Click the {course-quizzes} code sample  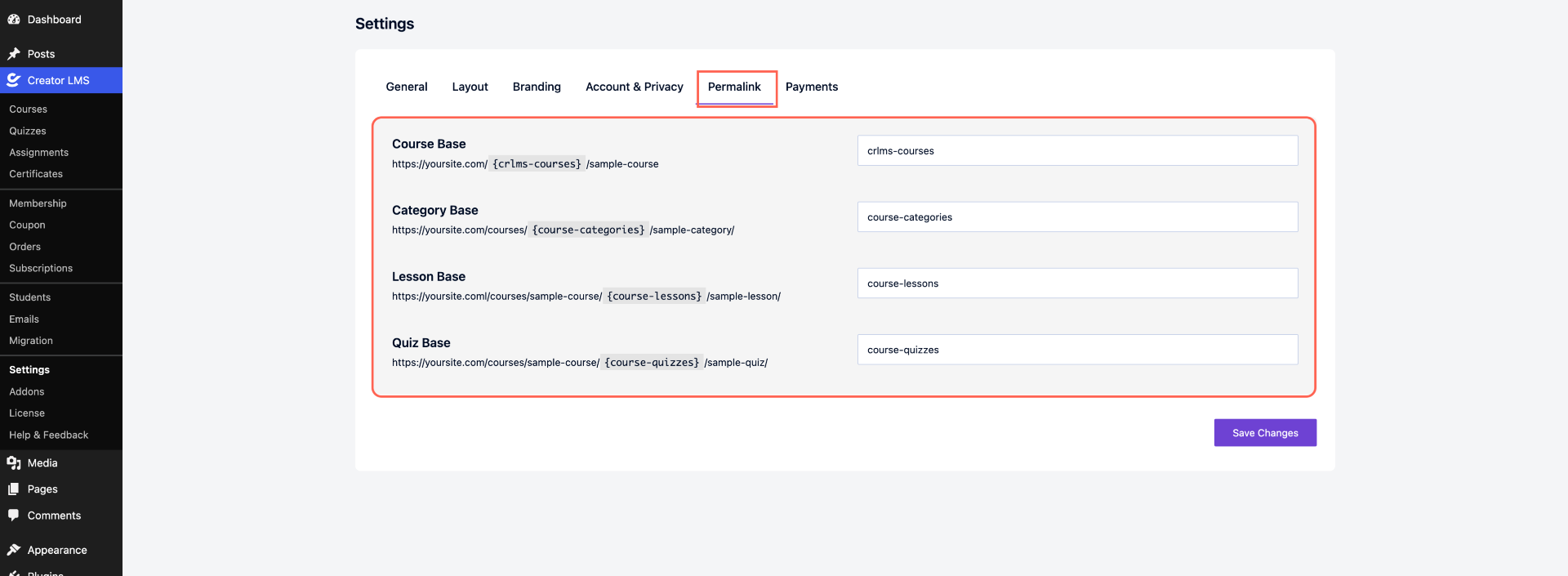click(652, 362)
